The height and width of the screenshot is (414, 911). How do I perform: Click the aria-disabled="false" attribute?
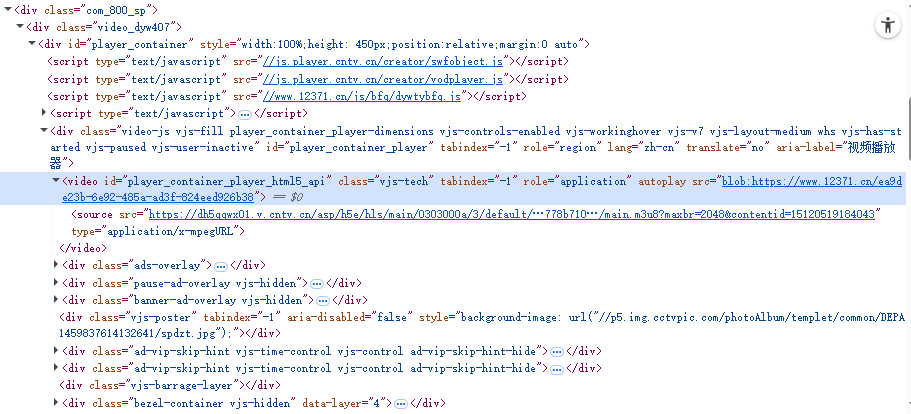pyautogui.click(x=350, y=317)
